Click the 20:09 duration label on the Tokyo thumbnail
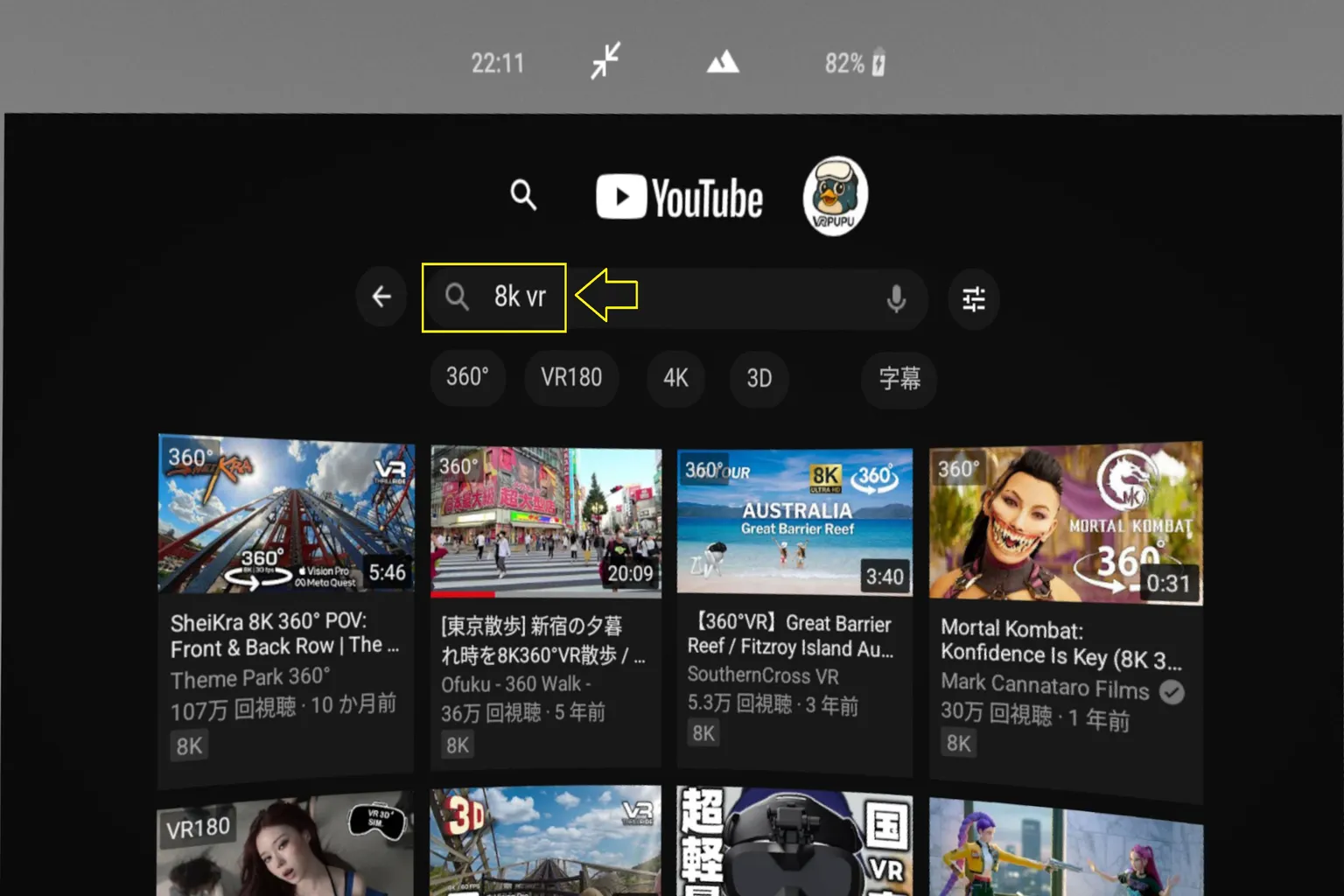Screen dimensions: 1344x896 [630, 574]
